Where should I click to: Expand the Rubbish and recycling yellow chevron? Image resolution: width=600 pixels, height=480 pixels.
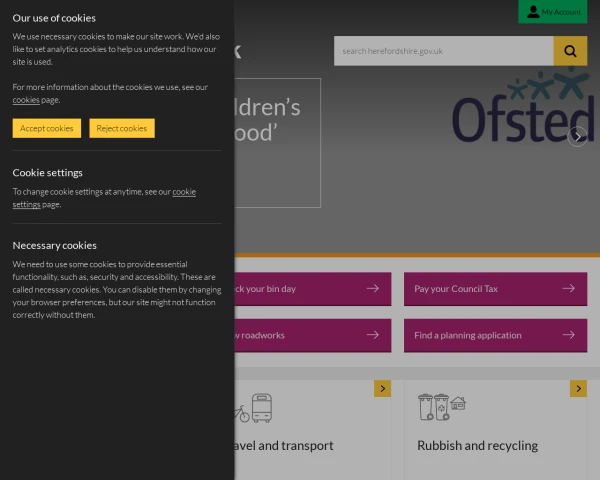pos(578,388)
